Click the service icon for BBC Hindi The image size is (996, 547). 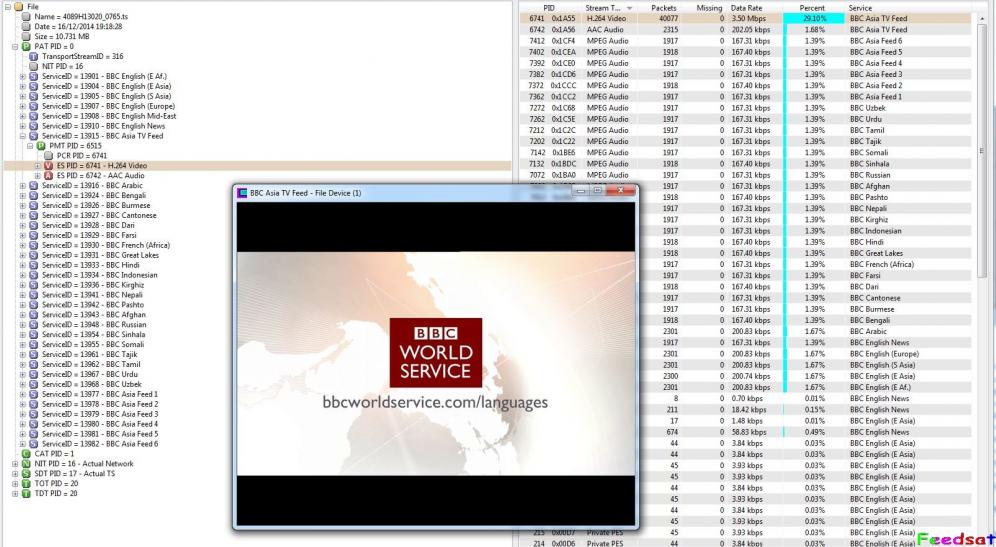tap(34, 265)
